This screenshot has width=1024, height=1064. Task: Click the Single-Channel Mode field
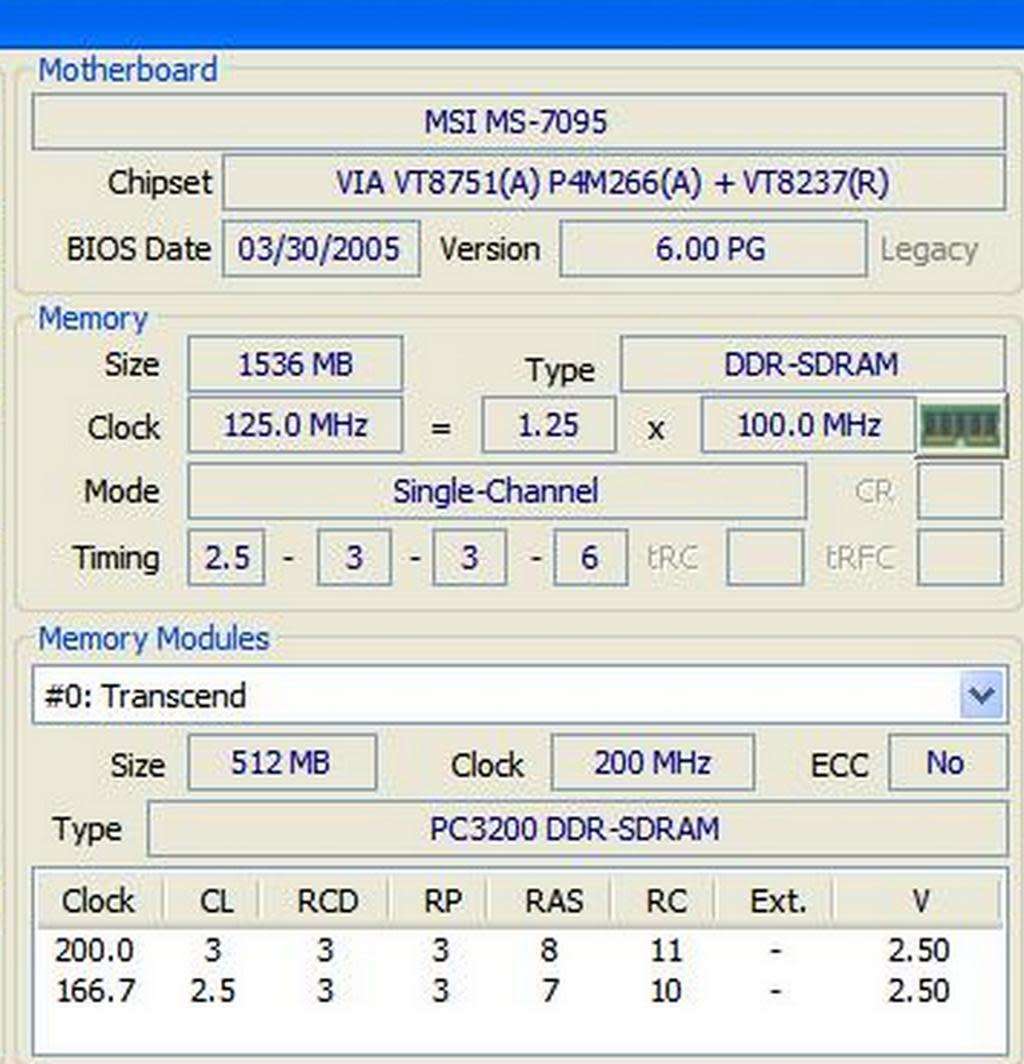(x=495, y=491)
